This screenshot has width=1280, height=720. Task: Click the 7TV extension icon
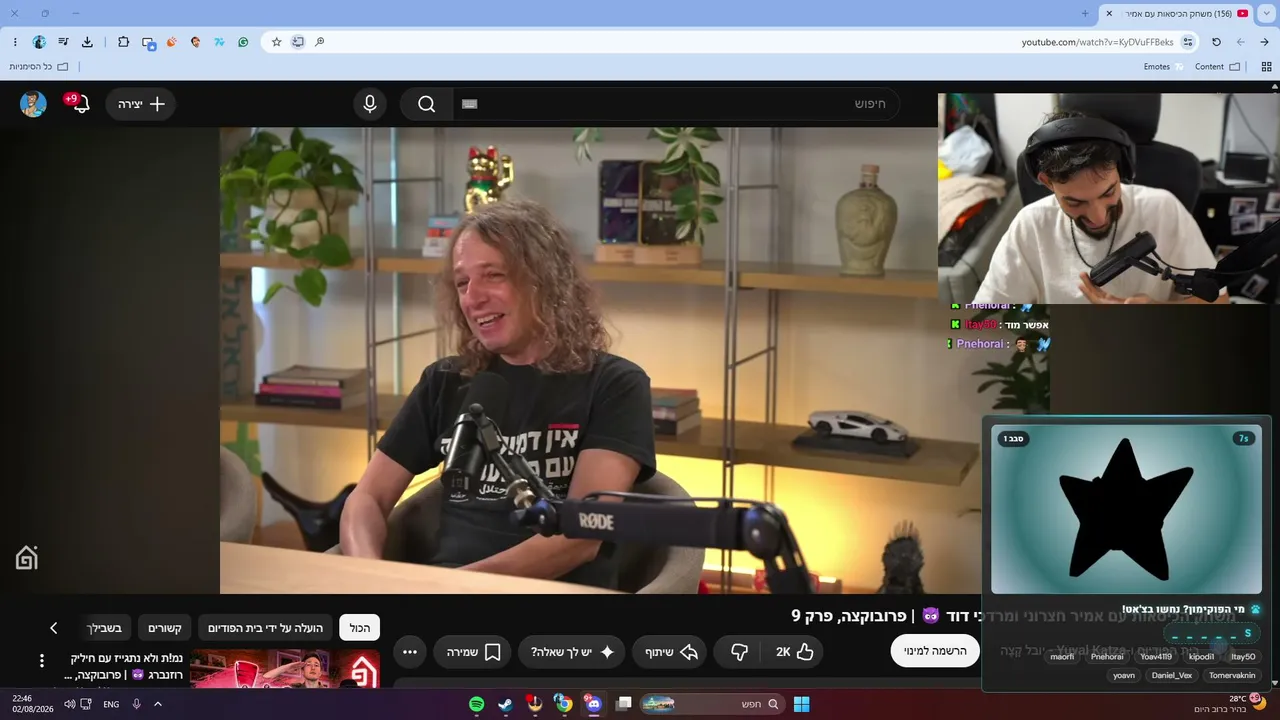219,42
